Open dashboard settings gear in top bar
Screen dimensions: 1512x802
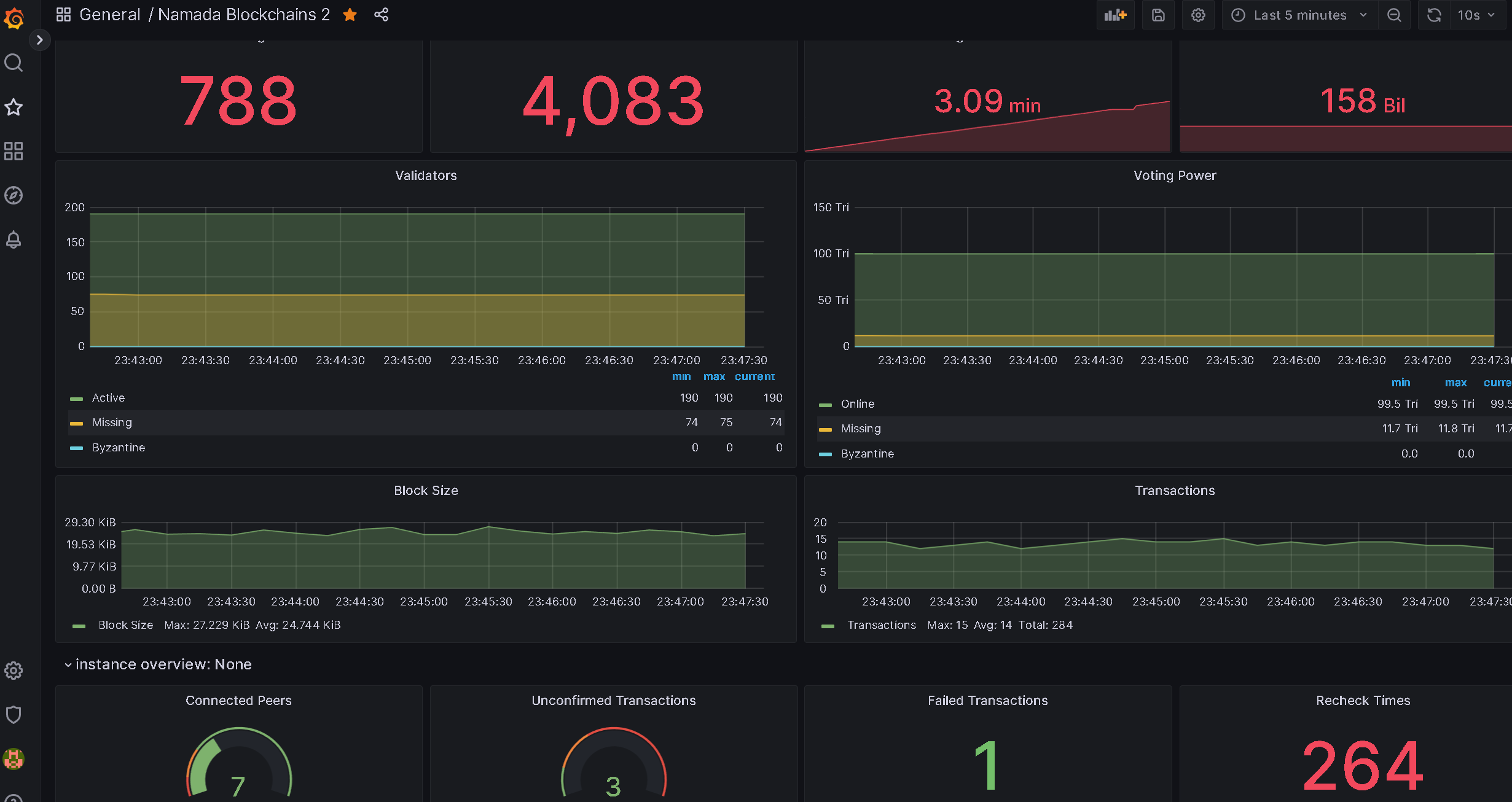coord(1198,15)
